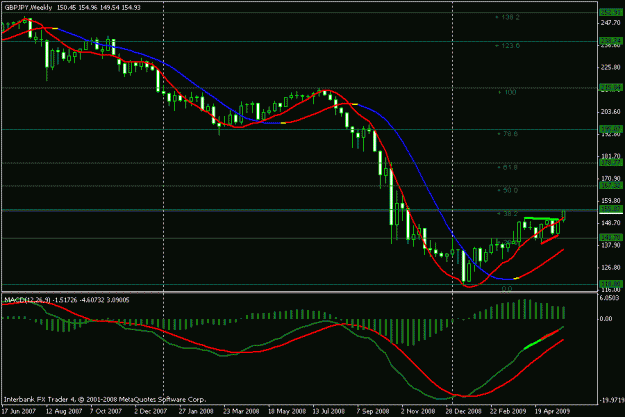
Task: Click the 123.6 Fibonacci level label
Action: click(510, 46)
